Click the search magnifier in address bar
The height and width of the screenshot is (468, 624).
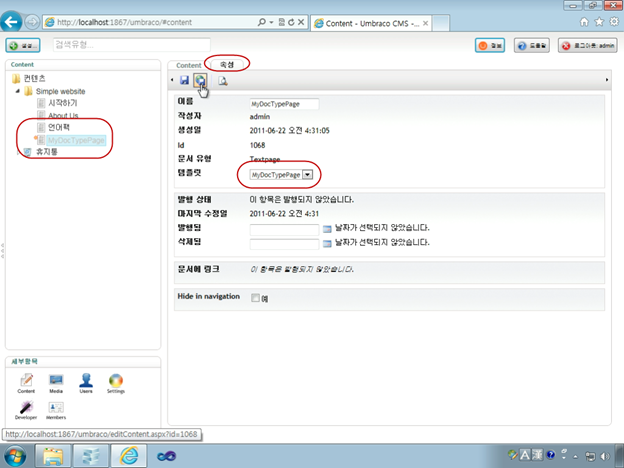pos(261,22)
